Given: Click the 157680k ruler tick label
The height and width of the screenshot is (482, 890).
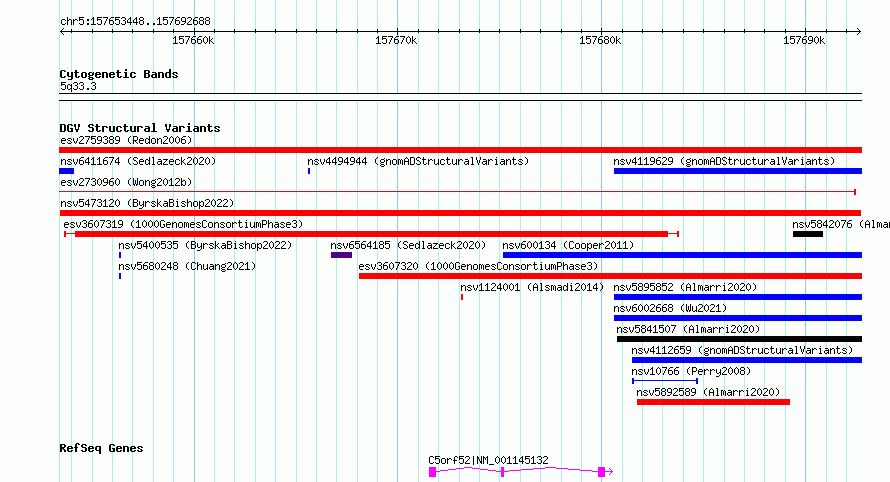Looking at the screenshot, I should pyautogui.click(x=600, y=40).
